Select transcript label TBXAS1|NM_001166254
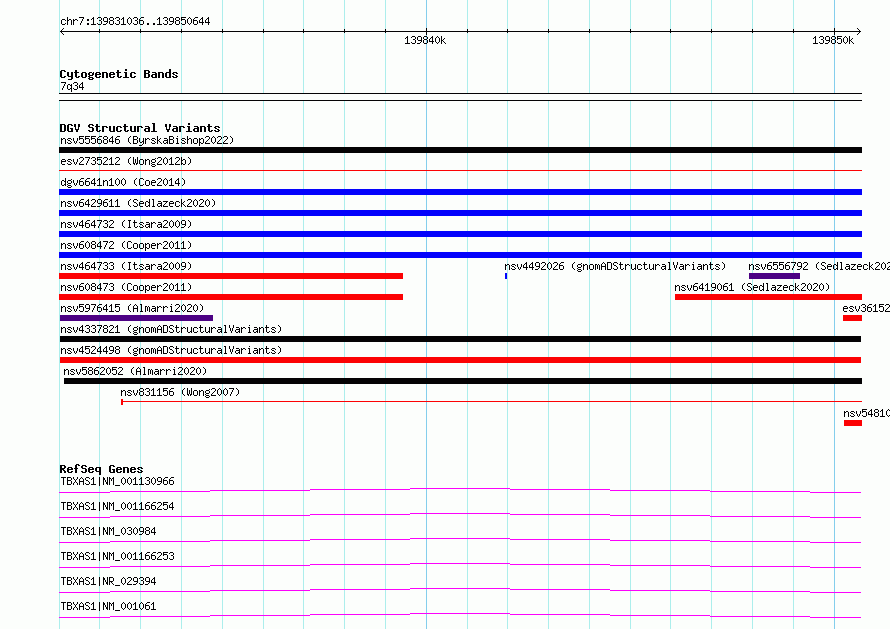 (117, 506)
